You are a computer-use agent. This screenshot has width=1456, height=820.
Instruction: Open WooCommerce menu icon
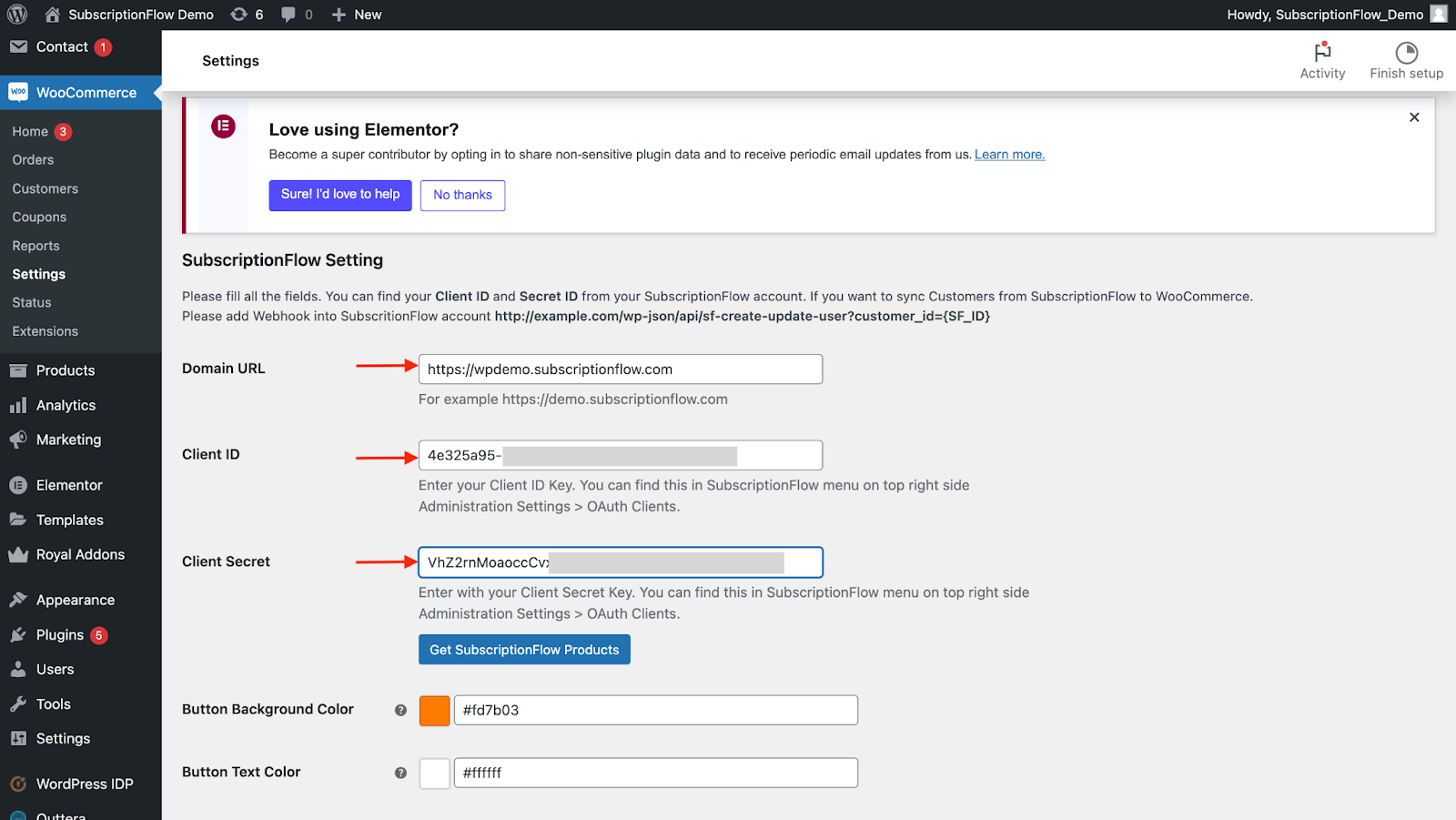click(x=18, y=92)
